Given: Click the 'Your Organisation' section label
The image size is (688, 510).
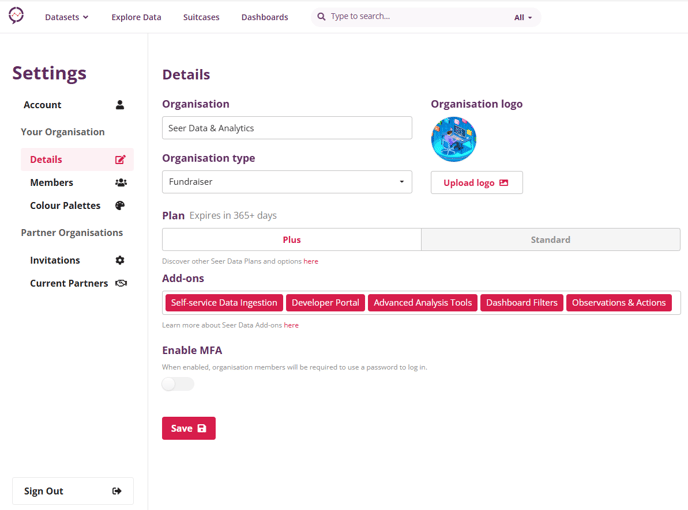Looking at the screenshot, I should (63, 132).
